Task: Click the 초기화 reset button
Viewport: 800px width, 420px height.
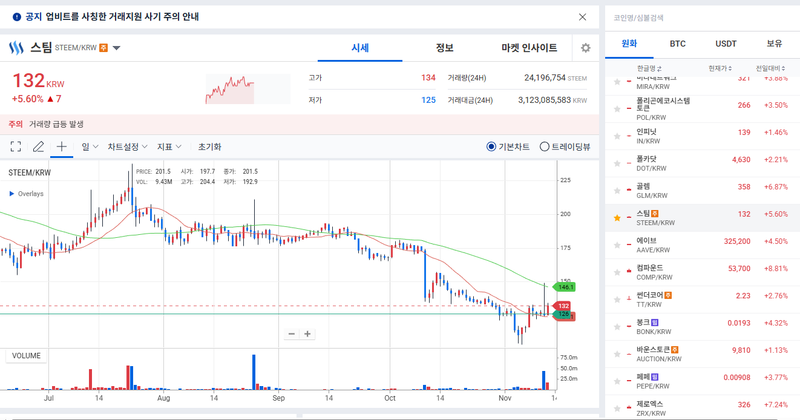Action: coord(210,147)
